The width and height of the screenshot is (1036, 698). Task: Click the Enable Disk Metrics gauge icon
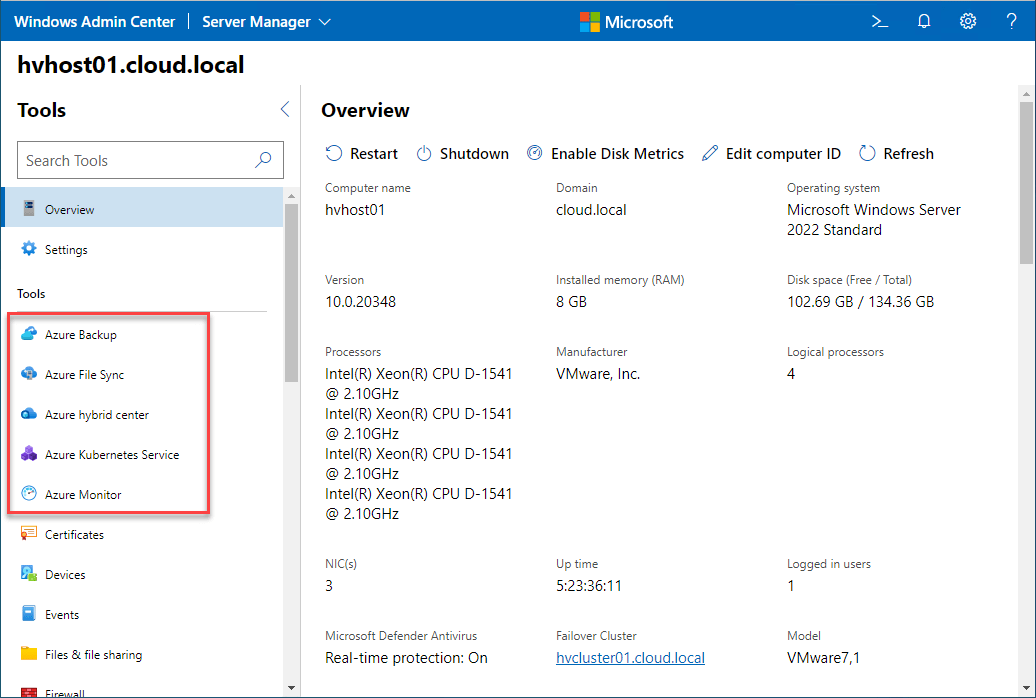tap(535, 153)
